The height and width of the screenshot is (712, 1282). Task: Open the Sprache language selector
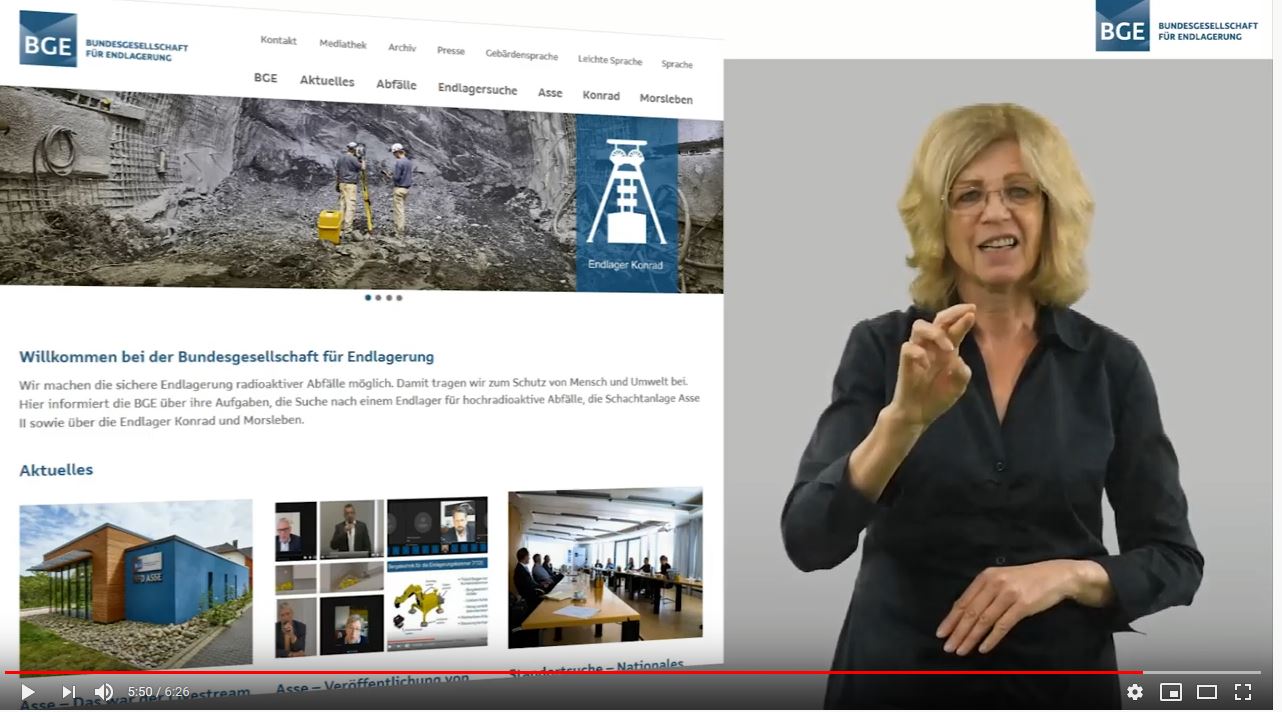coord(677,64)
